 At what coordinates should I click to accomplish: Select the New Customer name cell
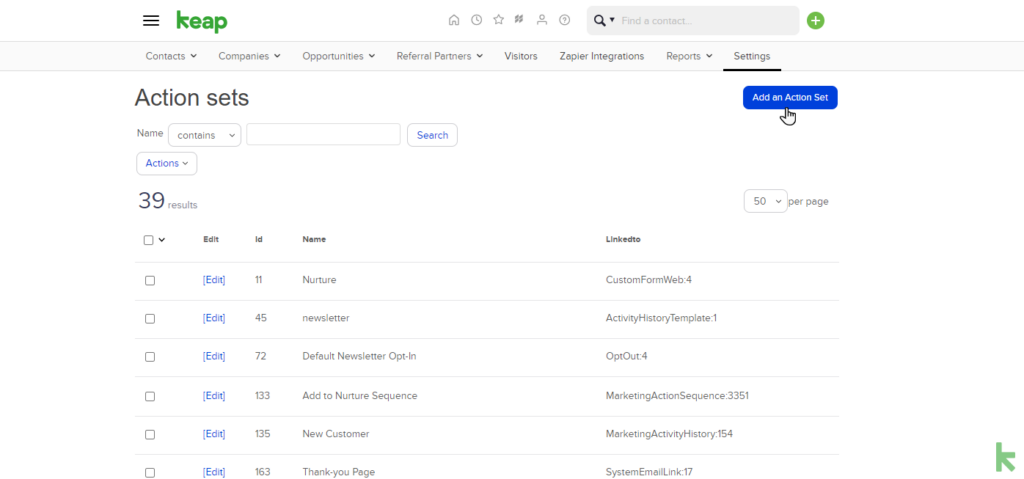click(x=336, y=433)
